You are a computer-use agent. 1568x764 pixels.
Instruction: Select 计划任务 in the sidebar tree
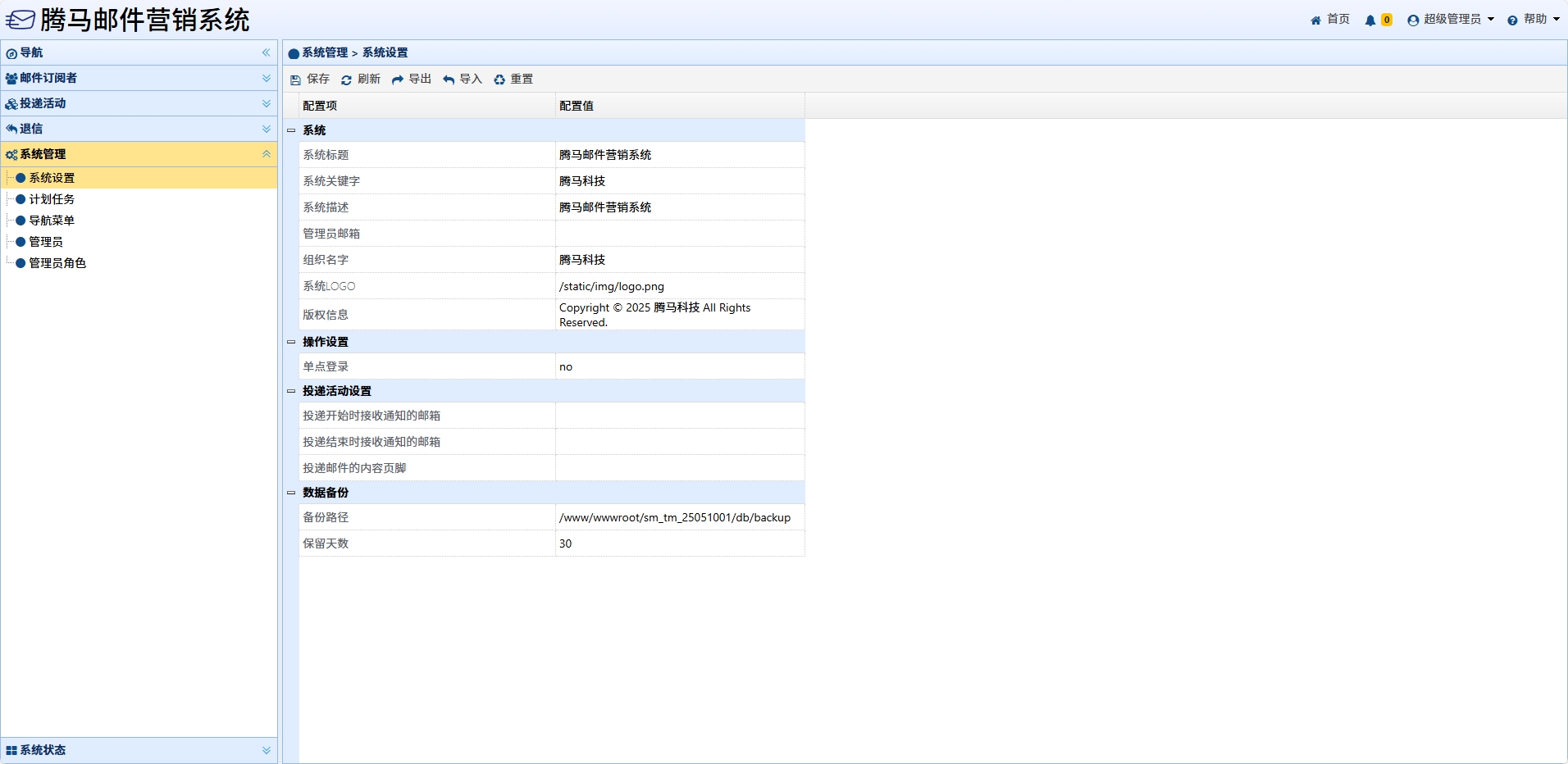pyautogui.click(x=52, y=199)
